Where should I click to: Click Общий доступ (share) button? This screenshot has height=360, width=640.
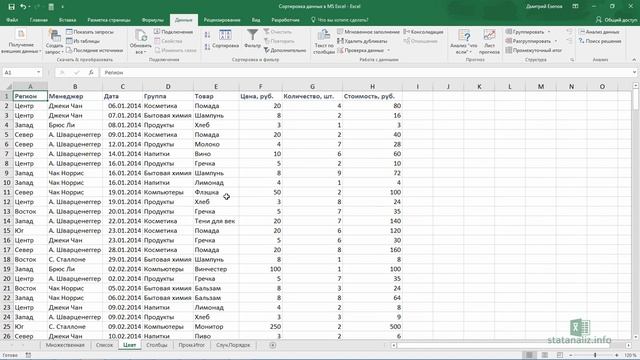click(616, 20)
